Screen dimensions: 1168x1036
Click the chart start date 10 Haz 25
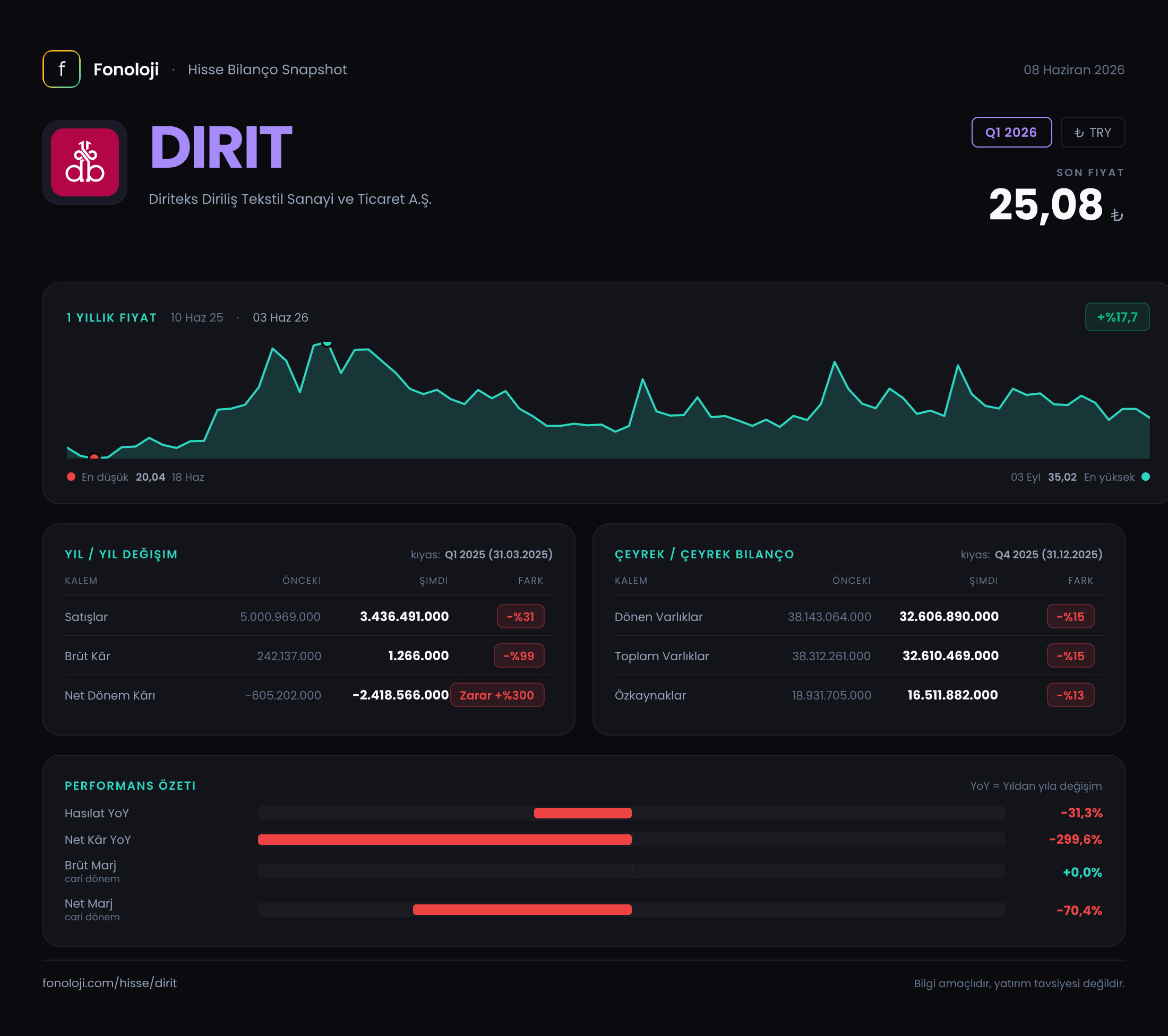pos(196,317)
